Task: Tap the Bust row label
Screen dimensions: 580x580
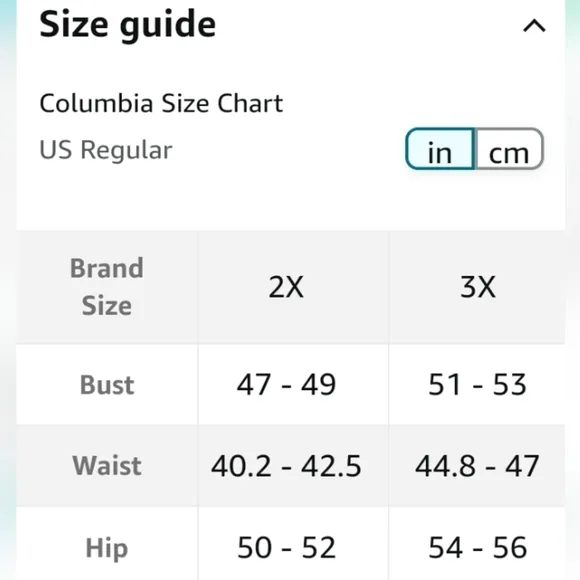Action: [x=107, y=385]
